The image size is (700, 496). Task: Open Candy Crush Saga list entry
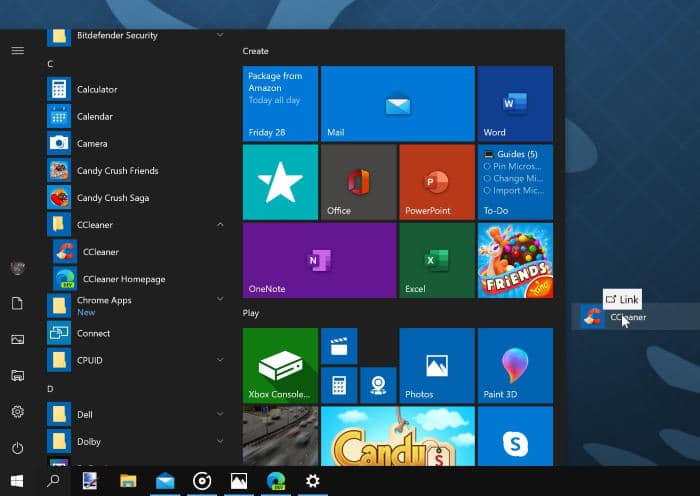pos(136,198)
